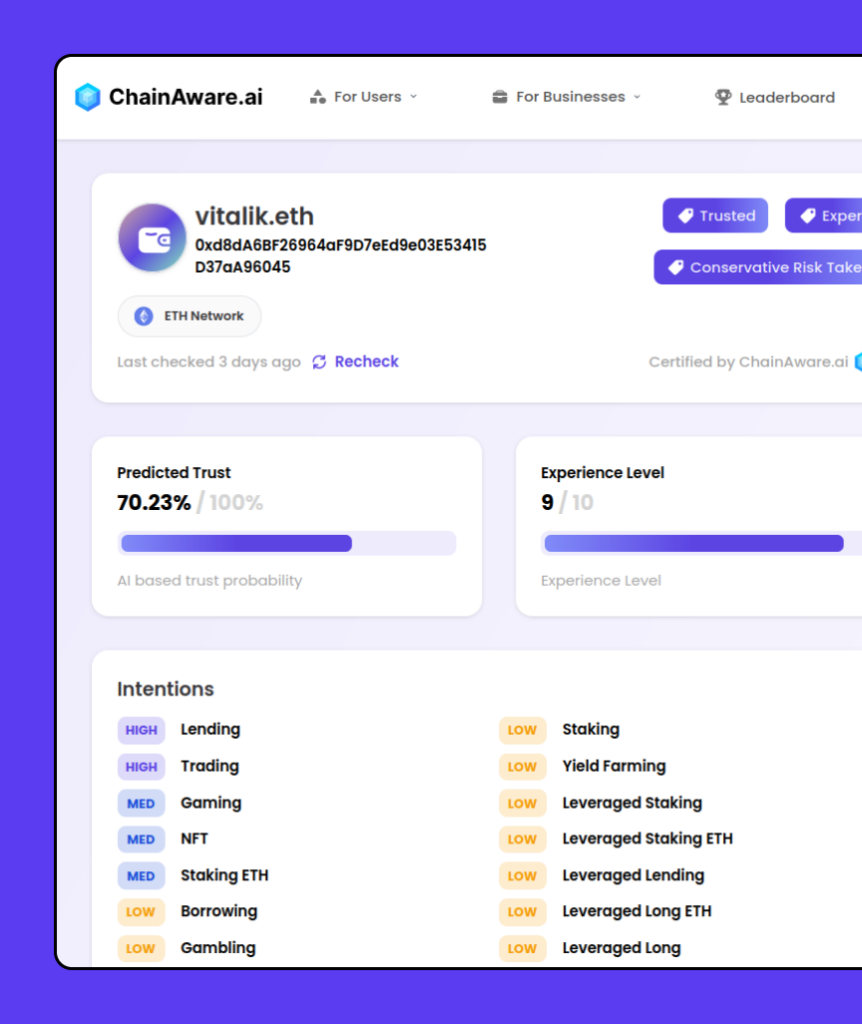Click the Leveraged Staking intention label
Viewport: 862px width, 1024px height.
click(x=632, y=803)
